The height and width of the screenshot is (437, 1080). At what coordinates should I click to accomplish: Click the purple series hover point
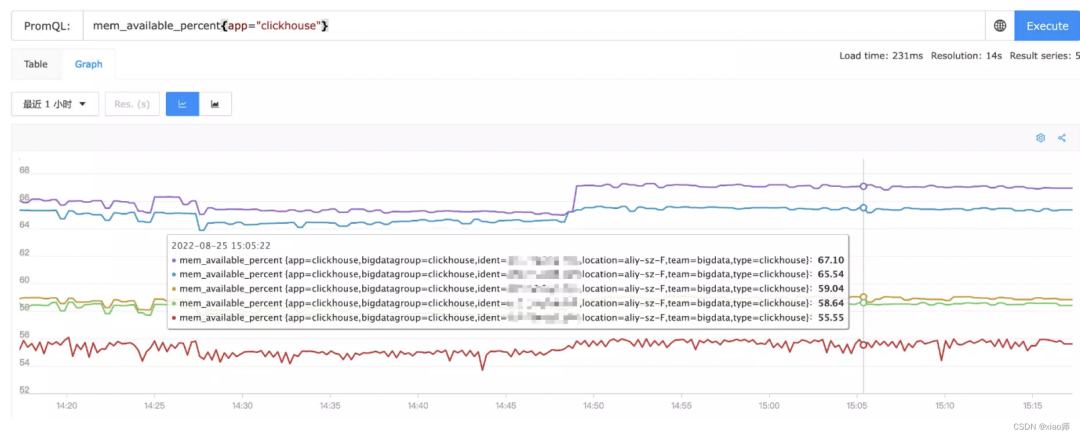pyautogui.click(x=863, y=186)
